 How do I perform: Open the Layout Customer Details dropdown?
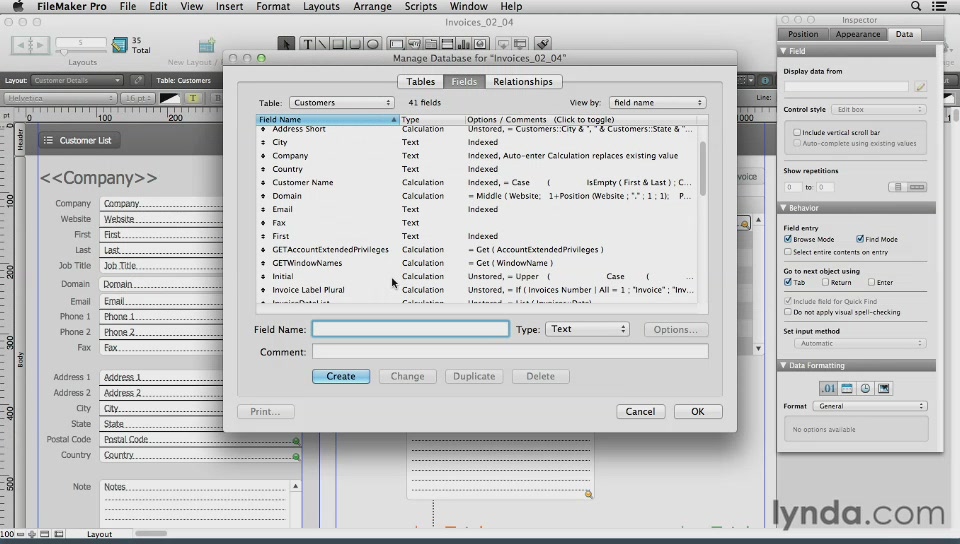pyautogui.click(x=77, y=80)
